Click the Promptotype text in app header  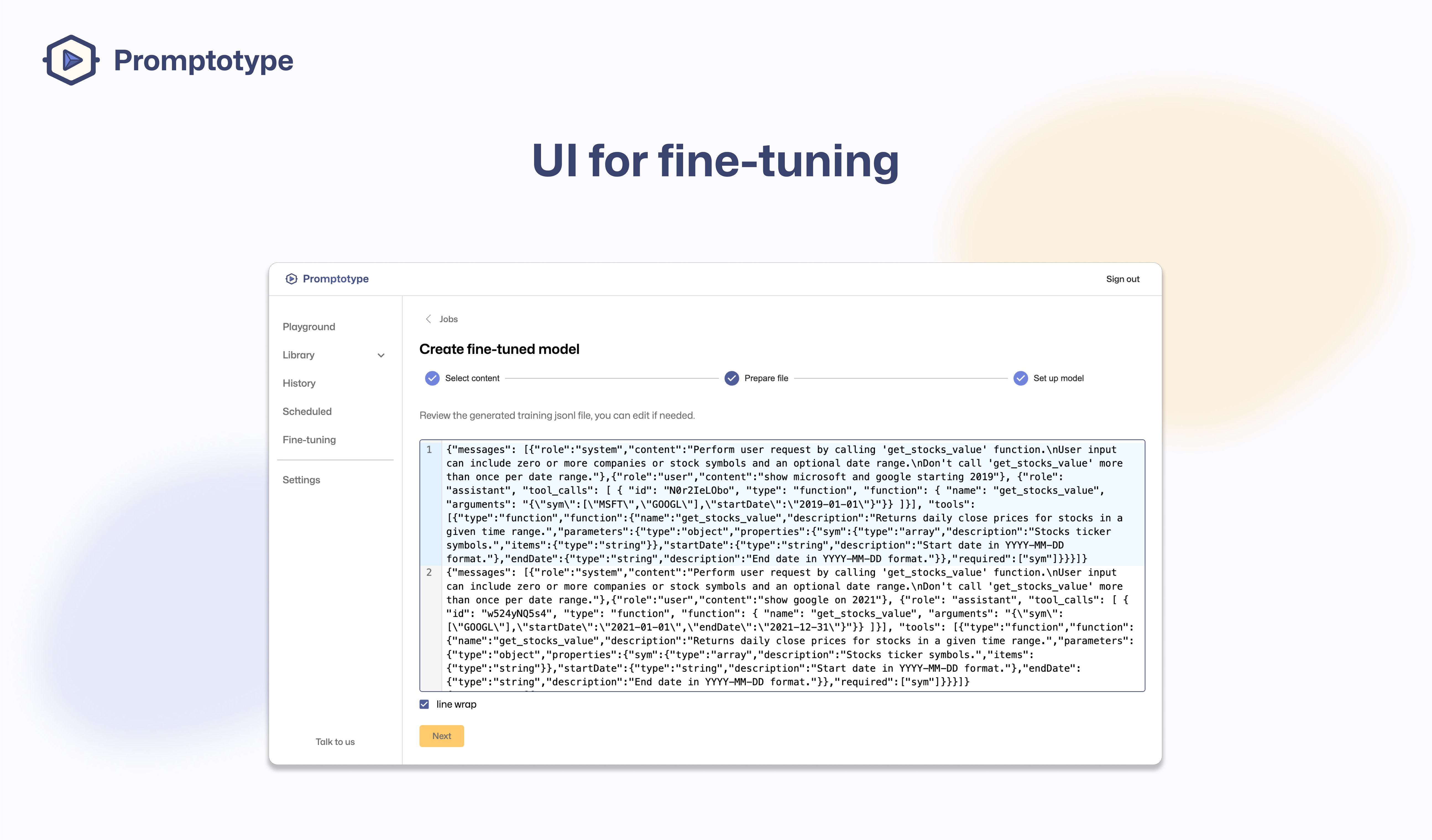[x=335, y=279]
